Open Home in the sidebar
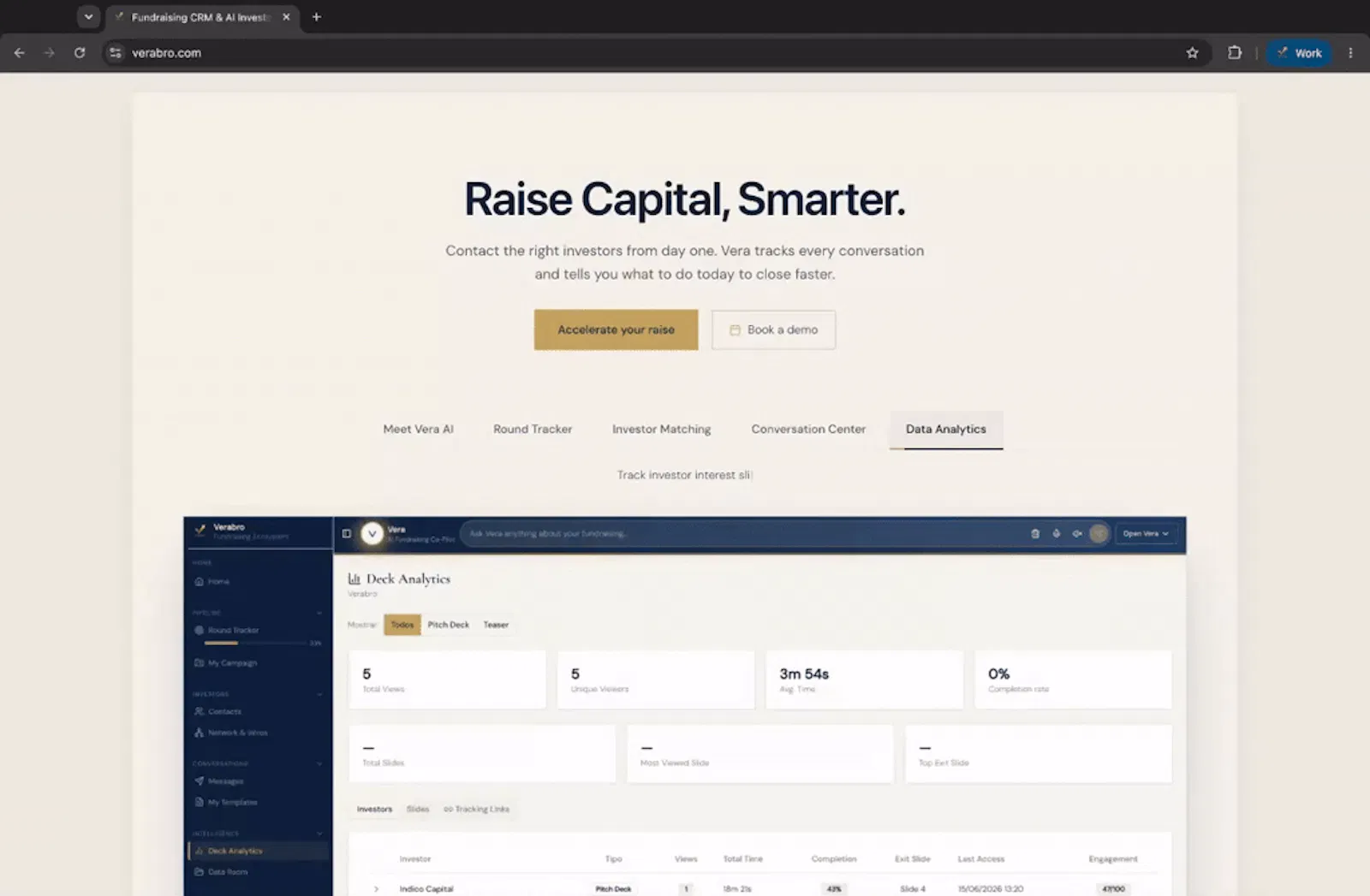 coord(212,581)
